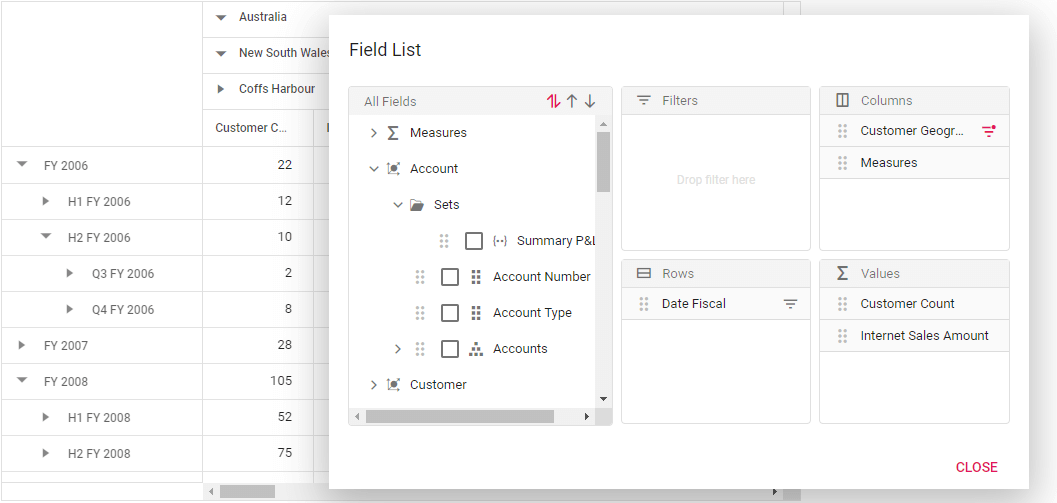Click drag handle of Internet Sales Amount

click(842, 336)
